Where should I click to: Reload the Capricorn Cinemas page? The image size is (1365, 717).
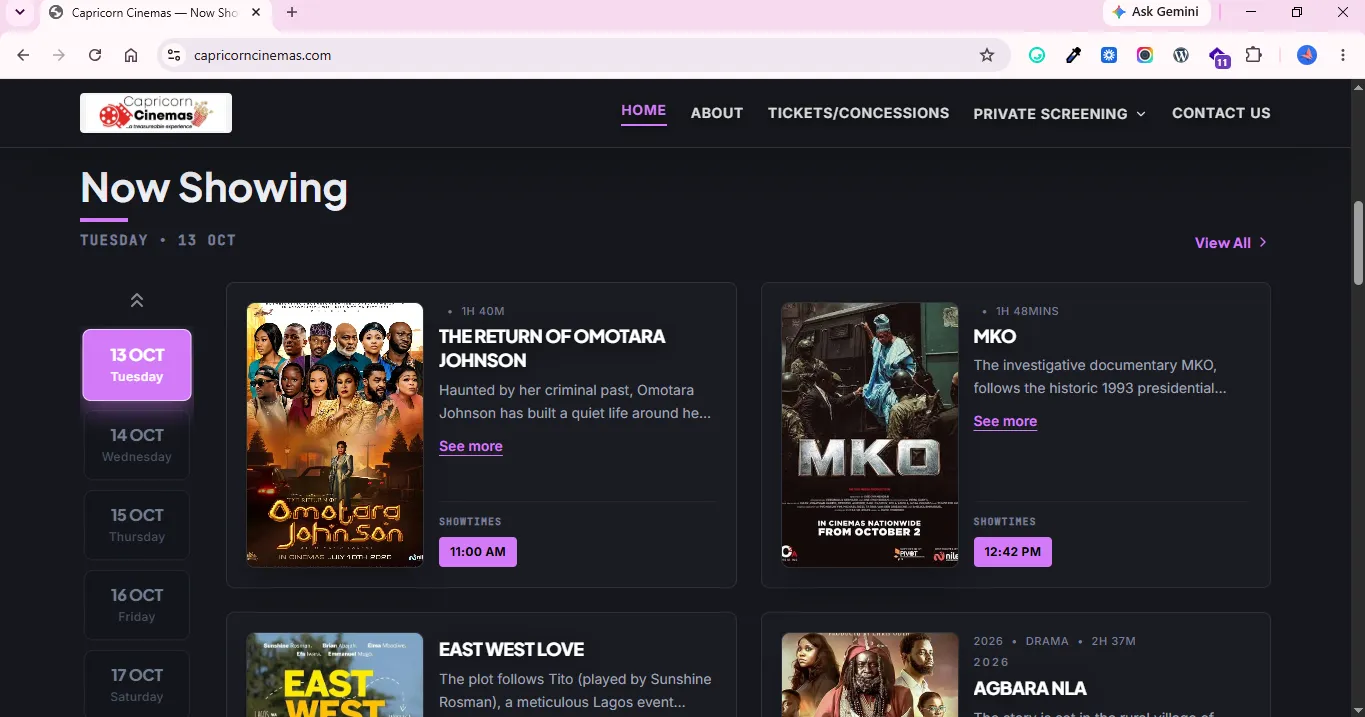click(x=95, y=55)
